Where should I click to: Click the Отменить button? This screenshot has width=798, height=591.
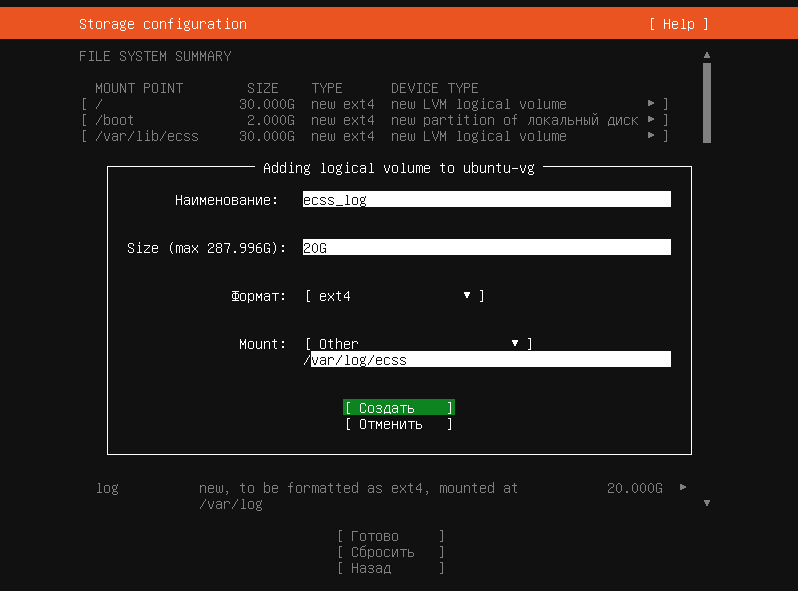[398, 424]
